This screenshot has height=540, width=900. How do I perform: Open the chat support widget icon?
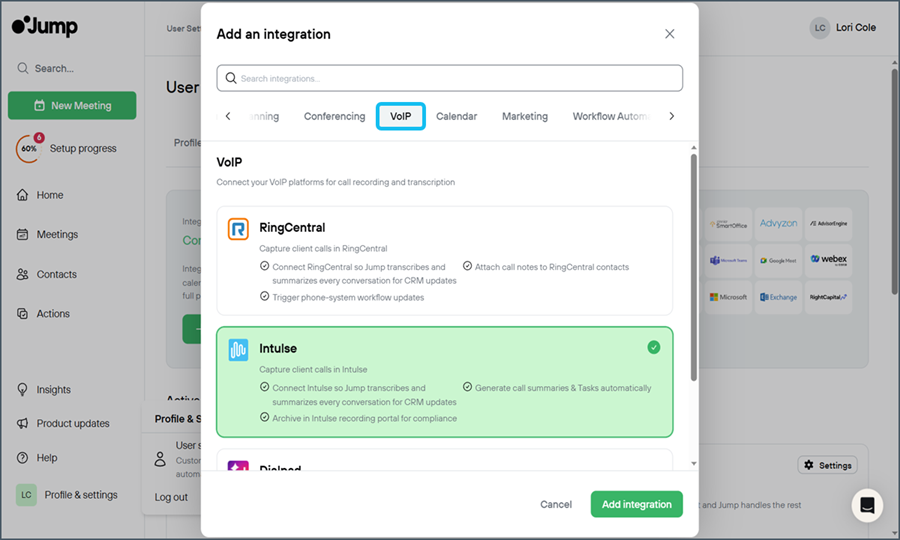[x=867, y=505]
